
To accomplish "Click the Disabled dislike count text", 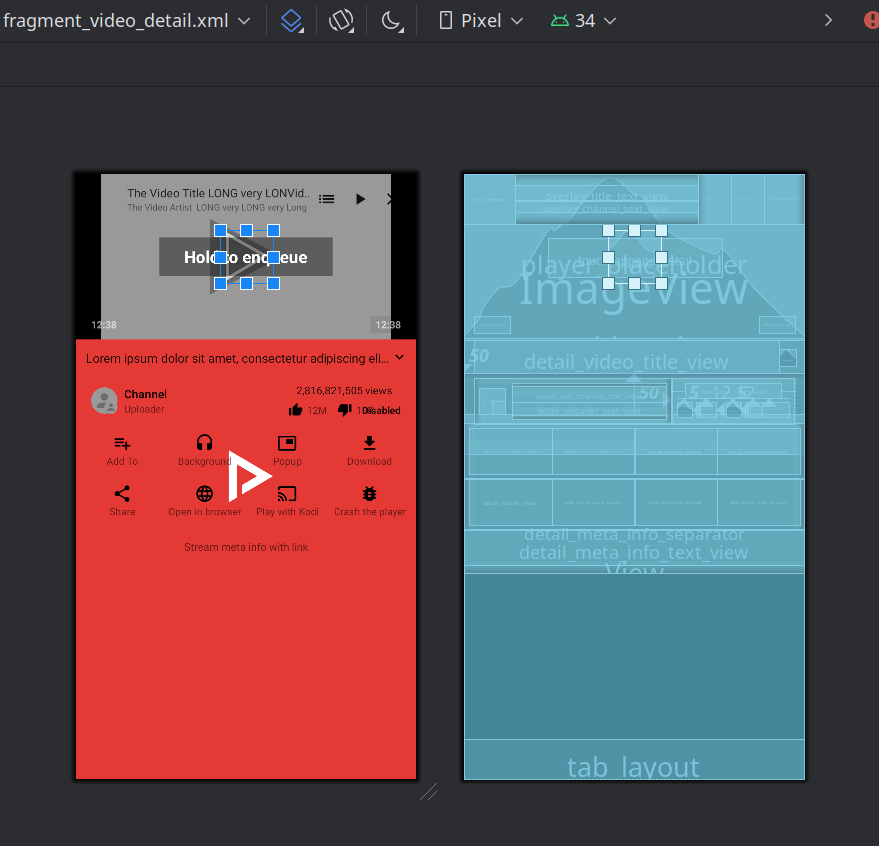I will pyautogui.click(x=381, y=410).
